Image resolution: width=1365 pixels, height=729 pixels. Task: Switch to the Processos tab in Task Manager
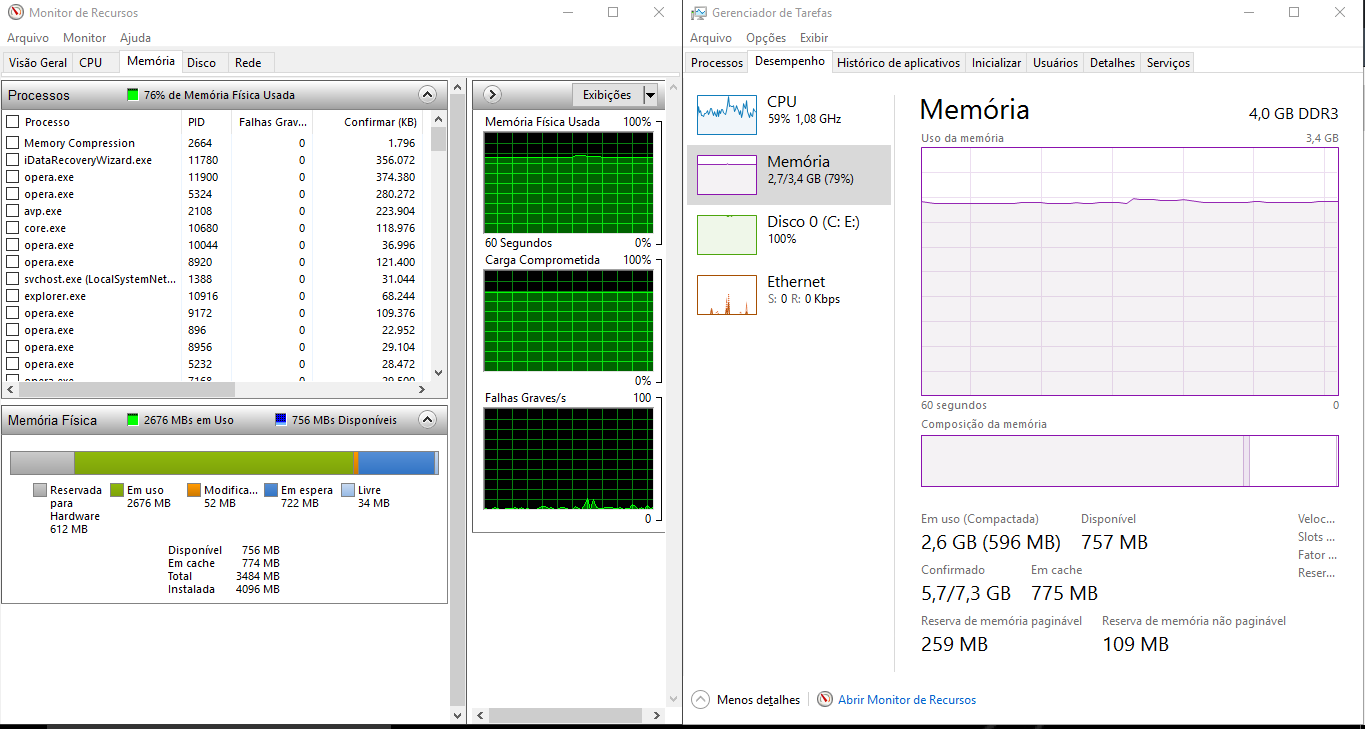coord(717,63)
